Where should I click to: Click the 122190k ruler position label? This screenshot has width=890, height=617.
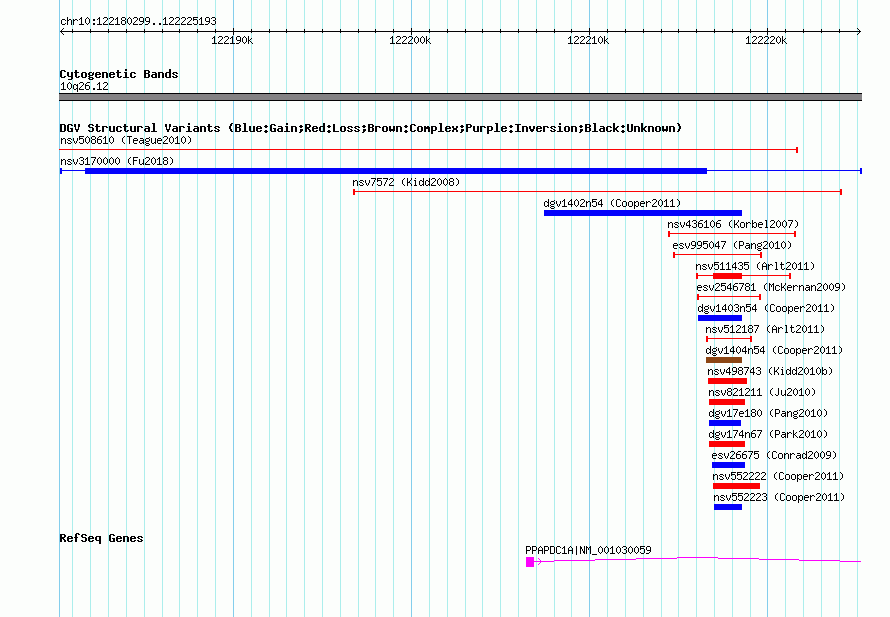click(x=232, y=40)
